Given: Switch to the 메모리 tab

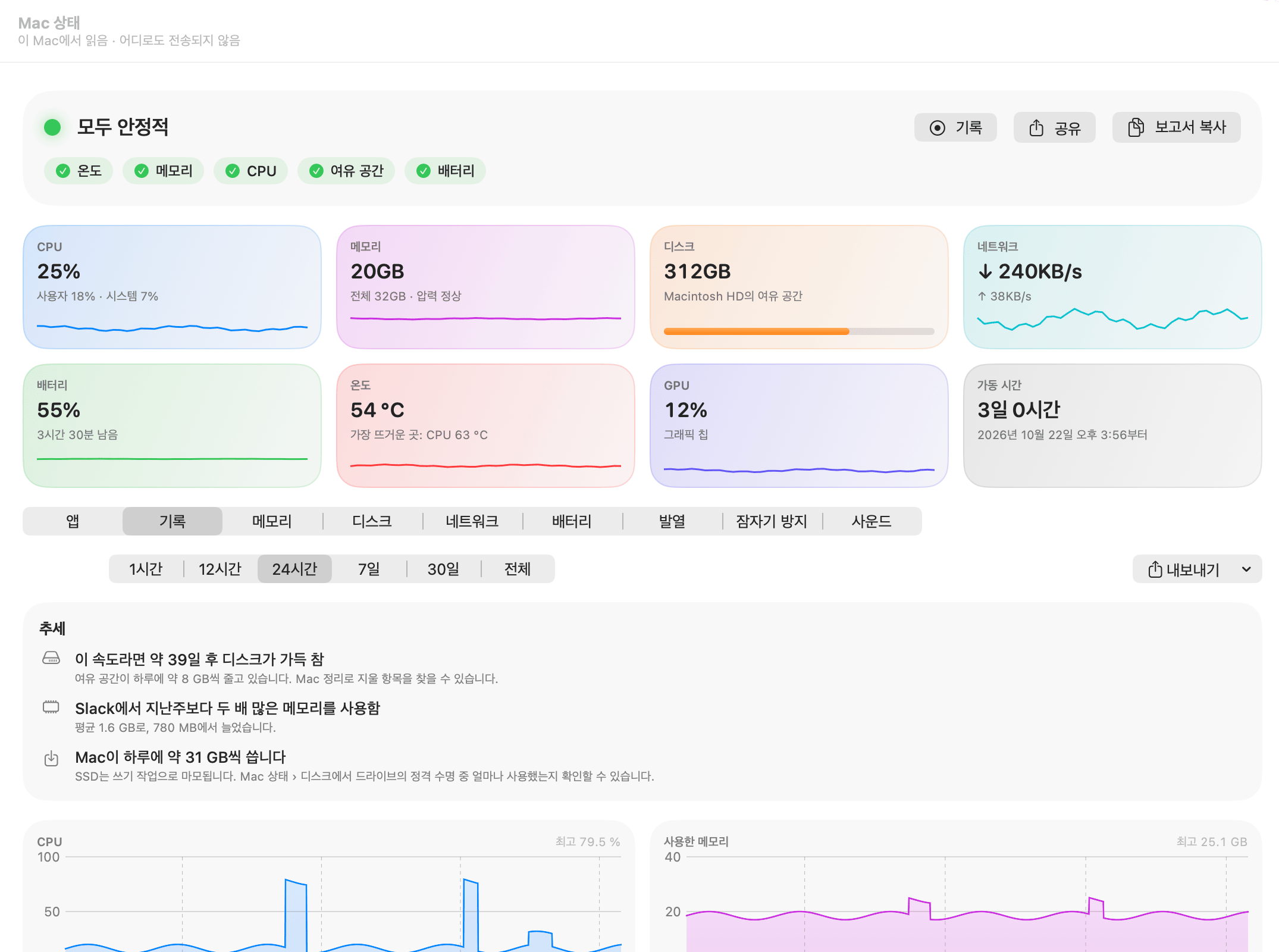Looking at the screenshot, I should (x=272, y=521).
